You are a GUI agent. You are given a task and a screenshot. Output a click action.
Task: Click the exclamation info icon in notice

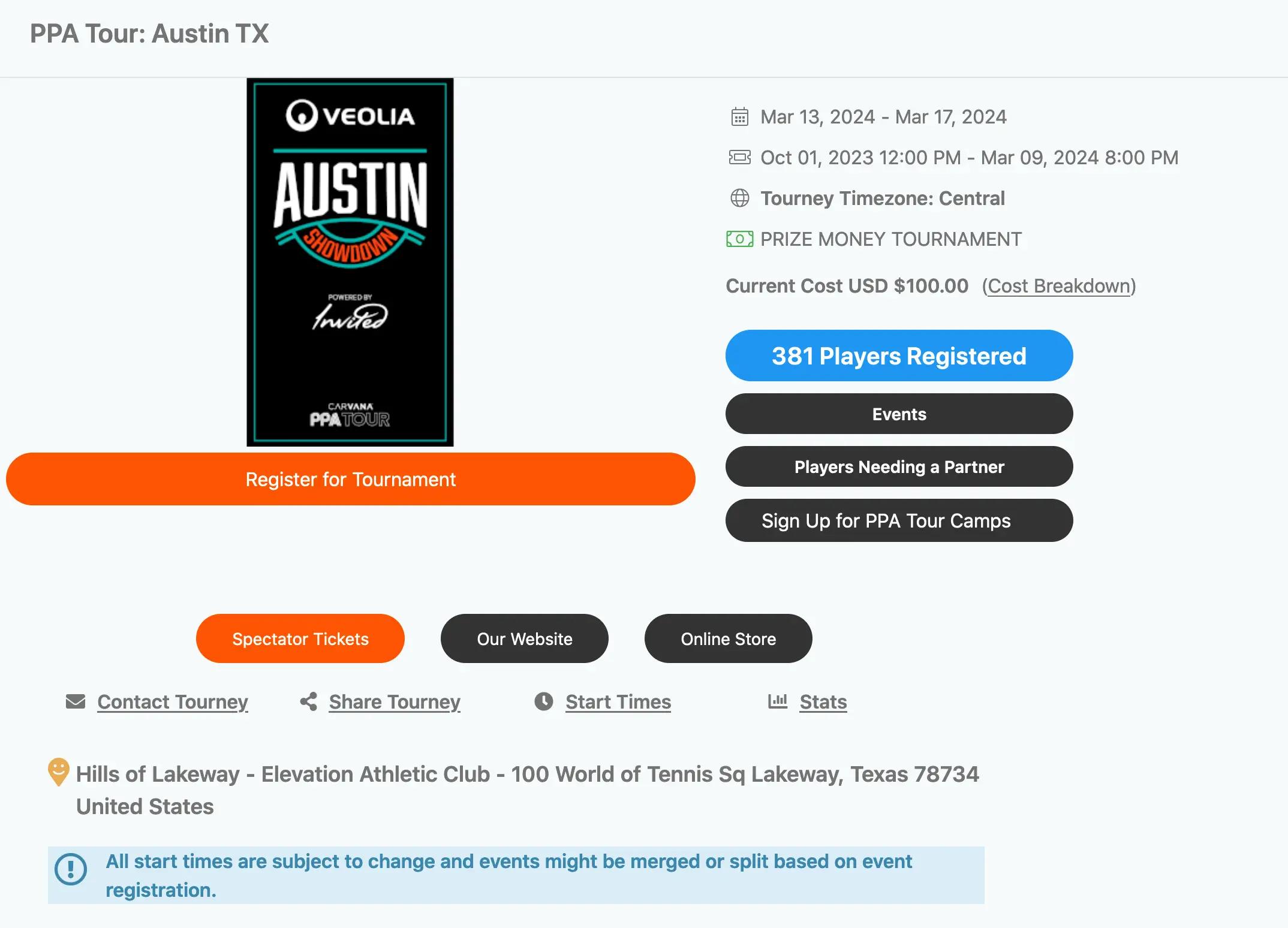pos(71,869)
